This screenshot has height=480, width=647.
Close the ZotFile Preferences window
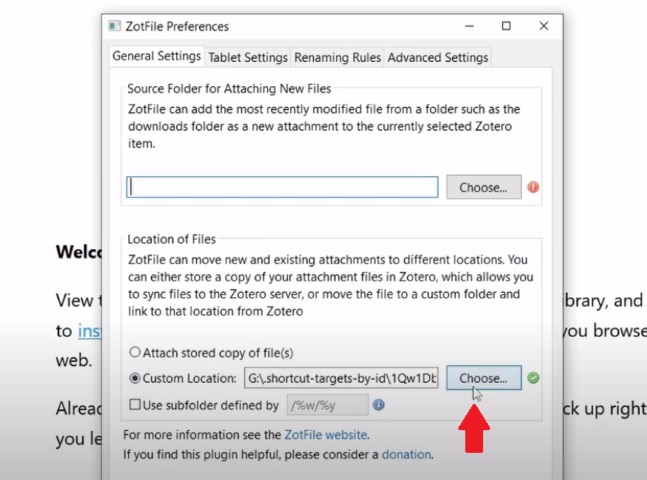[x=543, y=26]
